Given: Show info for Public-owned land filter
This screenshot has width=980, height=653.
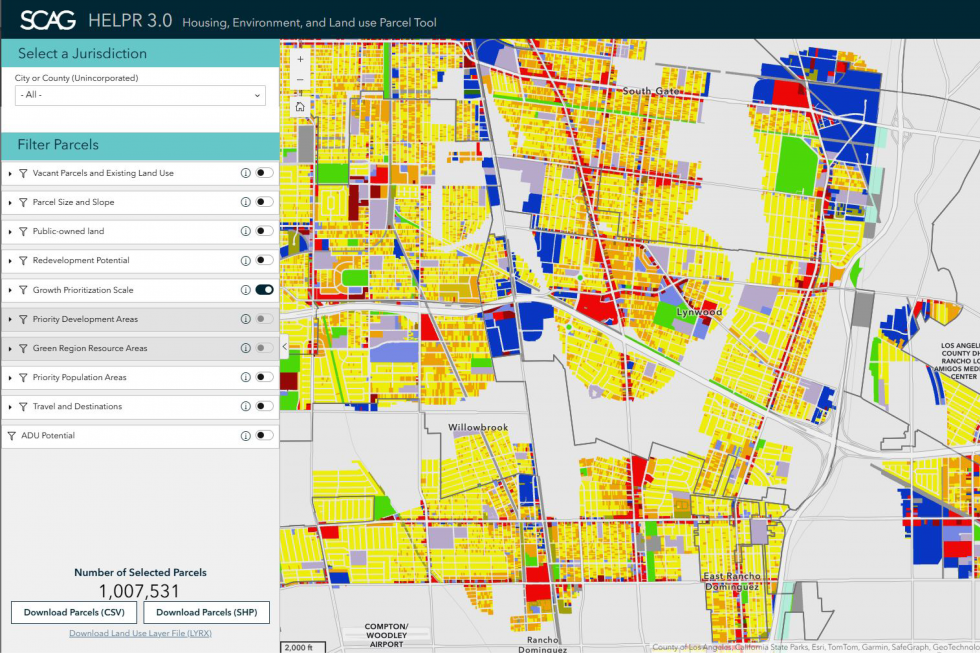Looking at the screenshot, I should tap(245, 231).
